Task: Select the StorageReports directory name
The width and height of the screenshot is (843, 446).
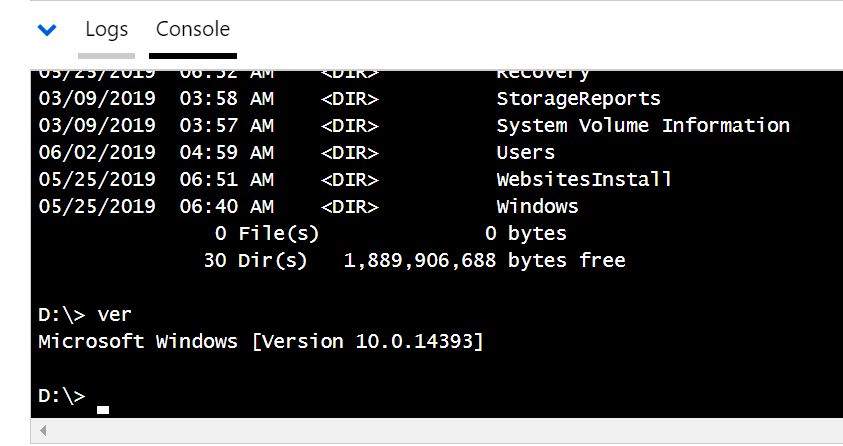Action: coord(578,99)
